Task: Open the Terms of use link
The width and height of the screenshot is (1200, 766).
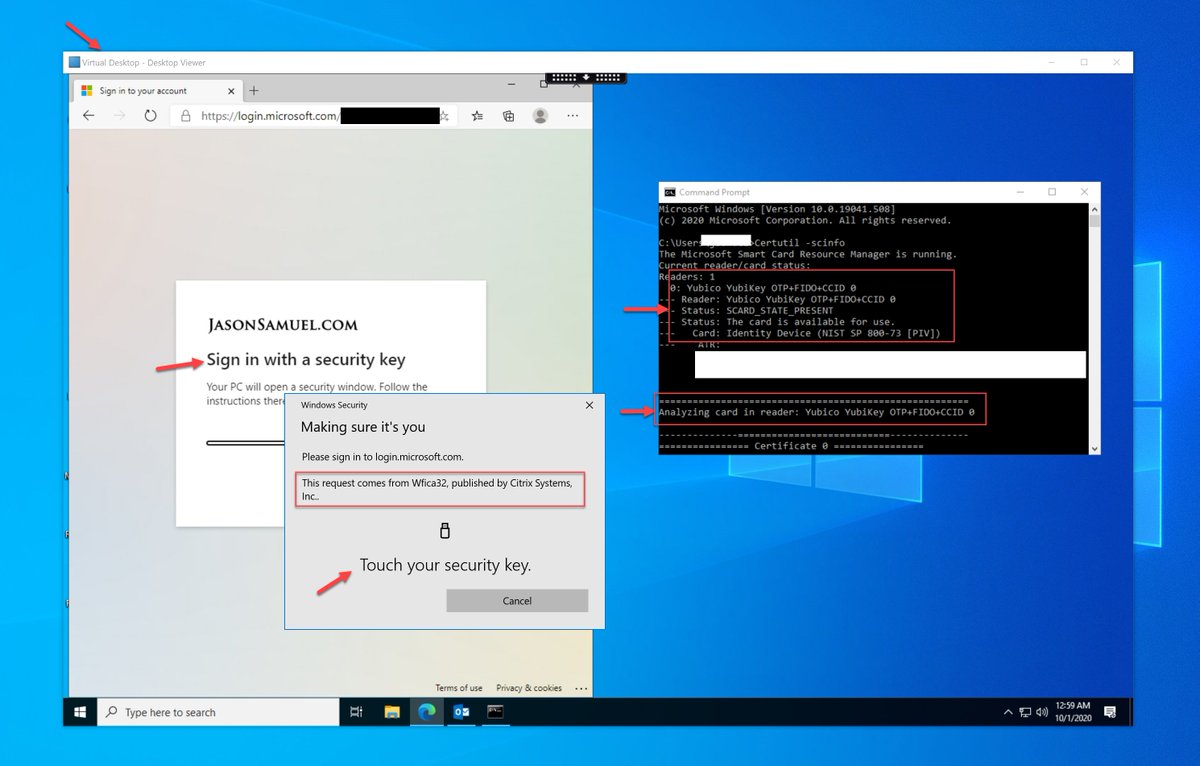Action: tap(458, 688)
